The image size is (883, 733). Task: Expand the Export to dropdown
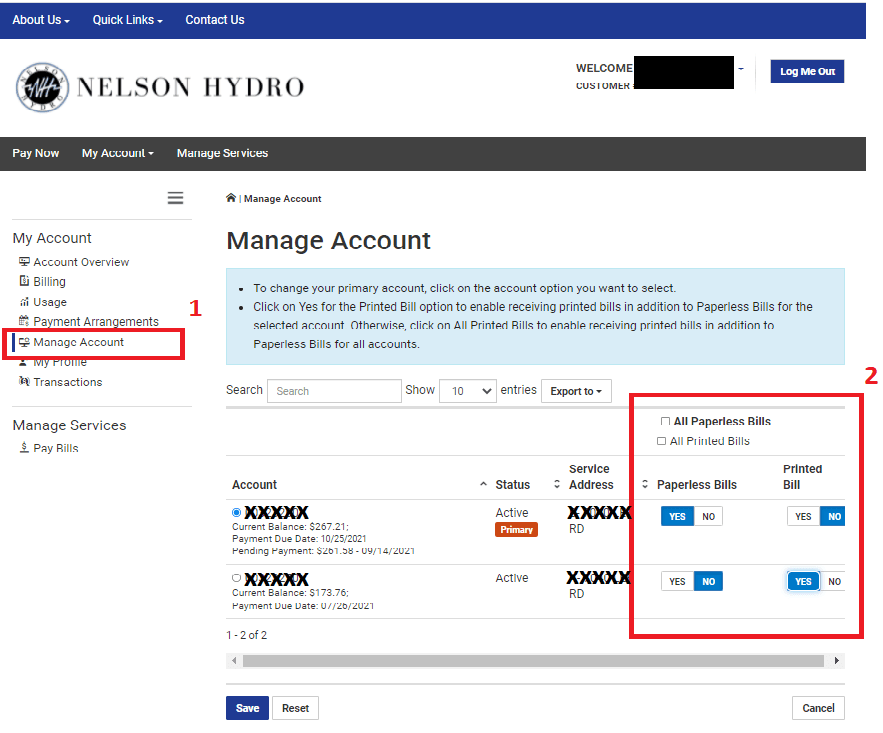[576, 391]
